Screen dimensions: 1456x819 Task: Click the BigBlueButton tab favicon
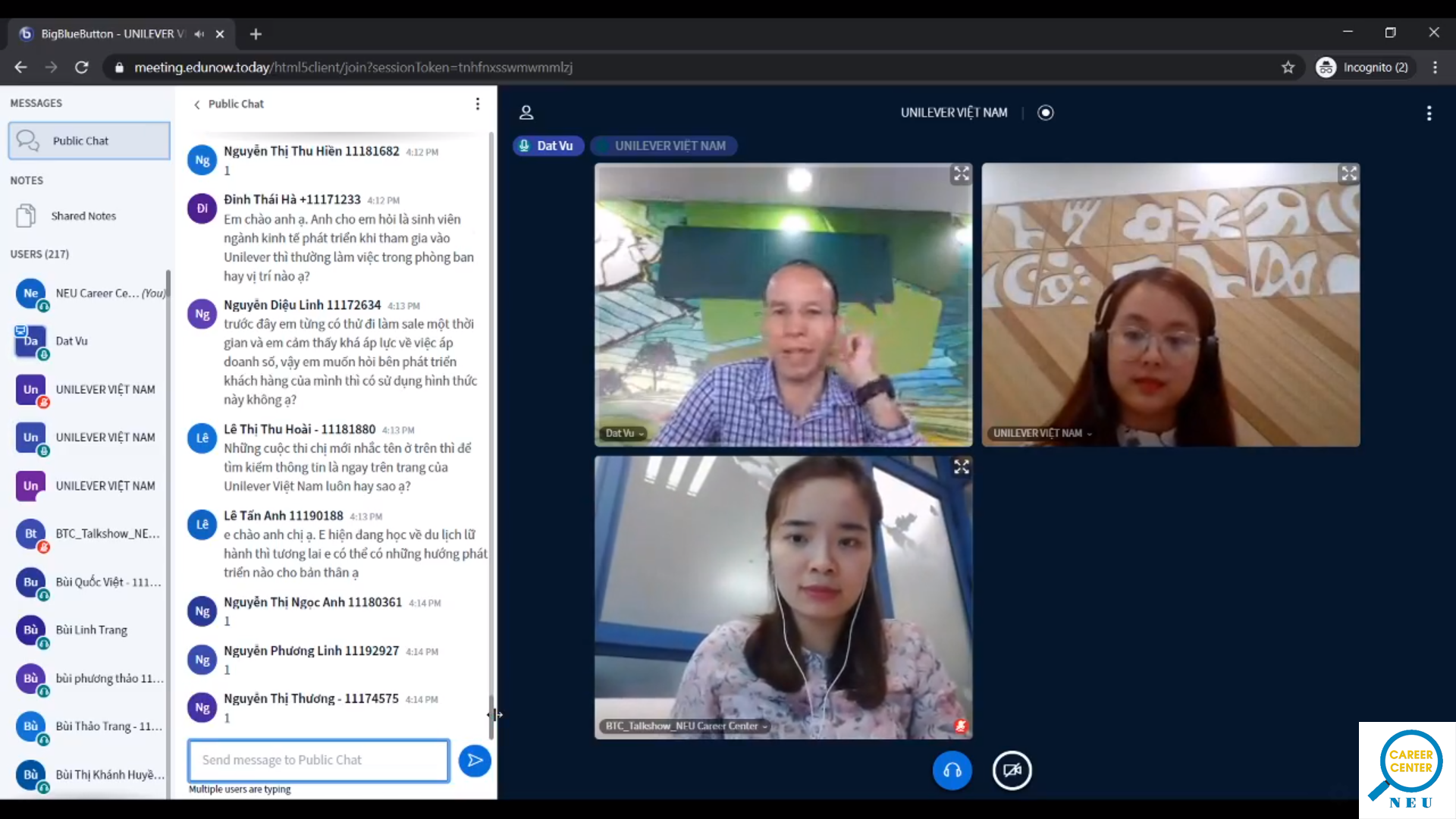click(26, 34)
